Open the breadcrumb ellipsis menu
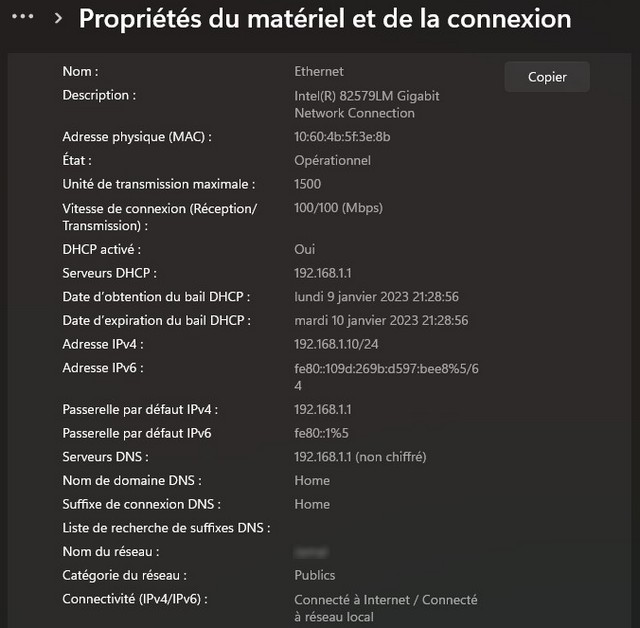This screenshot has width=640, height=628. click(x=23, y=18)
